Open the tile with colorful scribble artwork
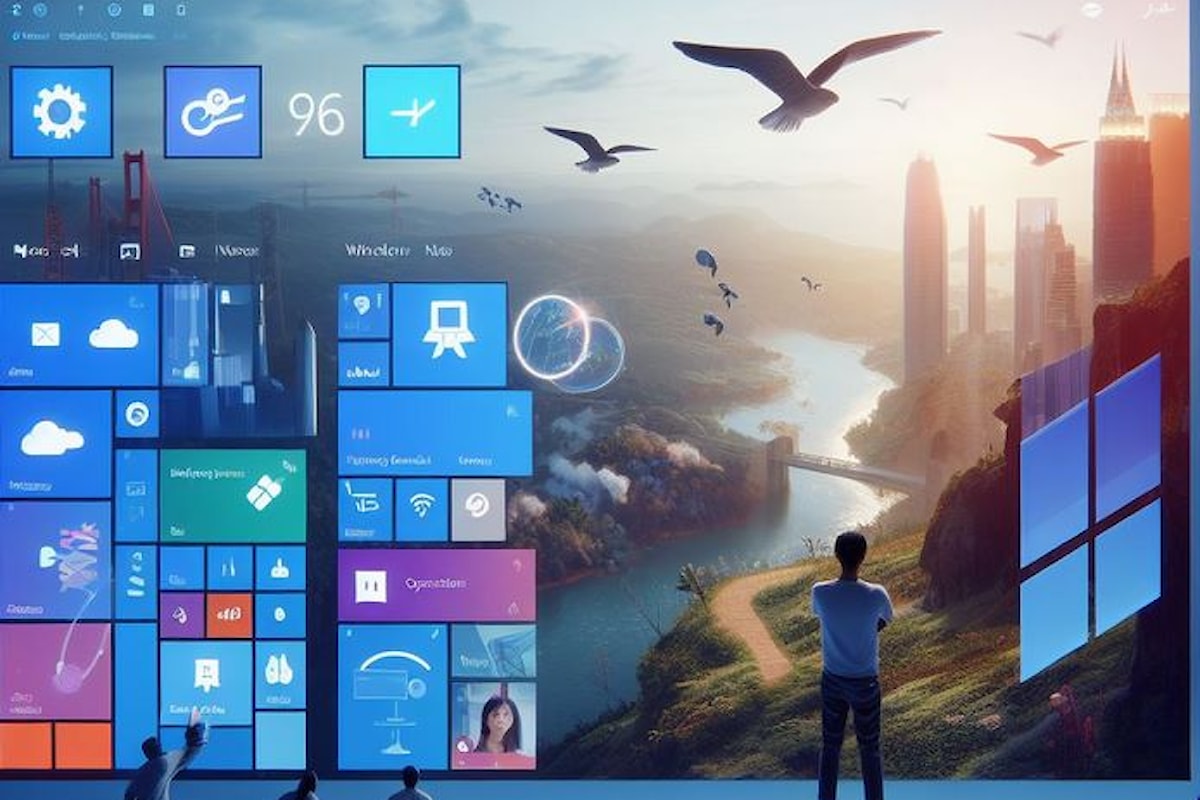The width and height of the screenshot is (1200, 800). tap(55, 560)
